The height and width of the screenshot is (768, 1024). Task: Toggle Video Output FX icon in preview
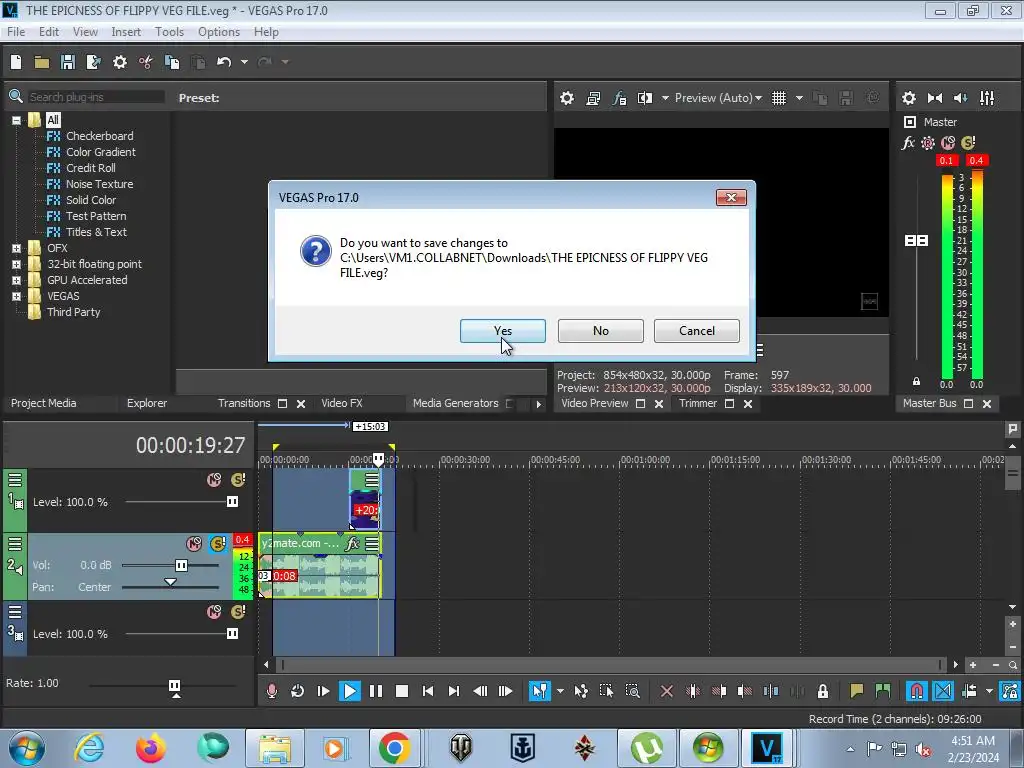(x=619, y=98)
